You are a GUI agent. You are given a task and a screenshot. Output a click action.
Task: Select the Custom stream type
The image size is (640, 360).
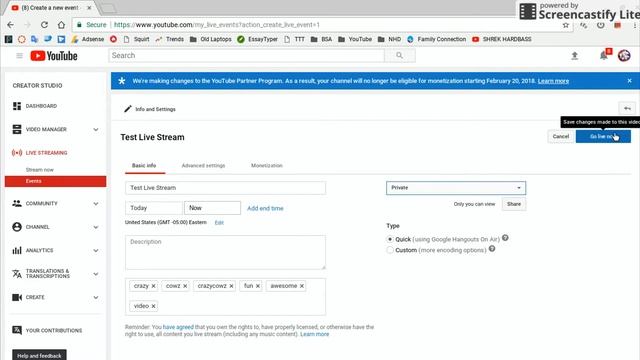pos(390,250)
